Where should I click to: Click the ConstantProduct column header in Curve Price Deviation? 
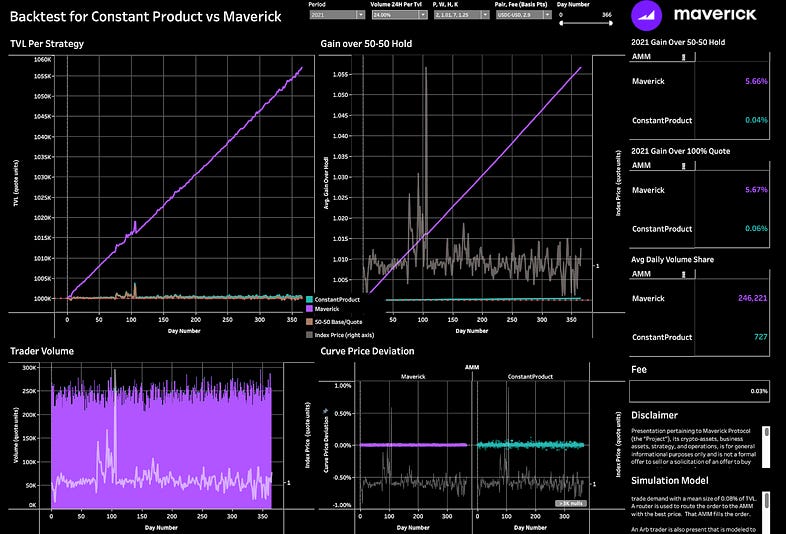point(530,377)
